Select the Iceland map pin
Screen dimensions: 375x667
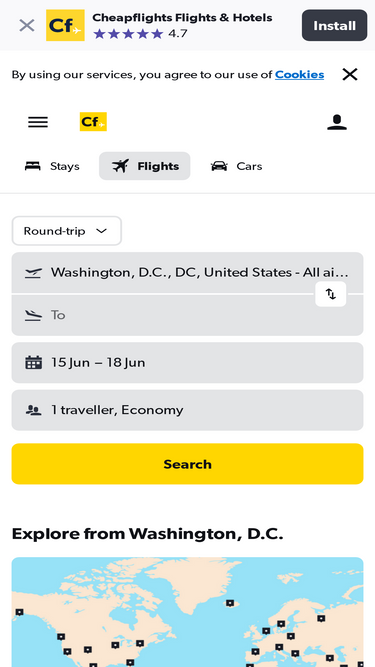(x=230, y=603)
